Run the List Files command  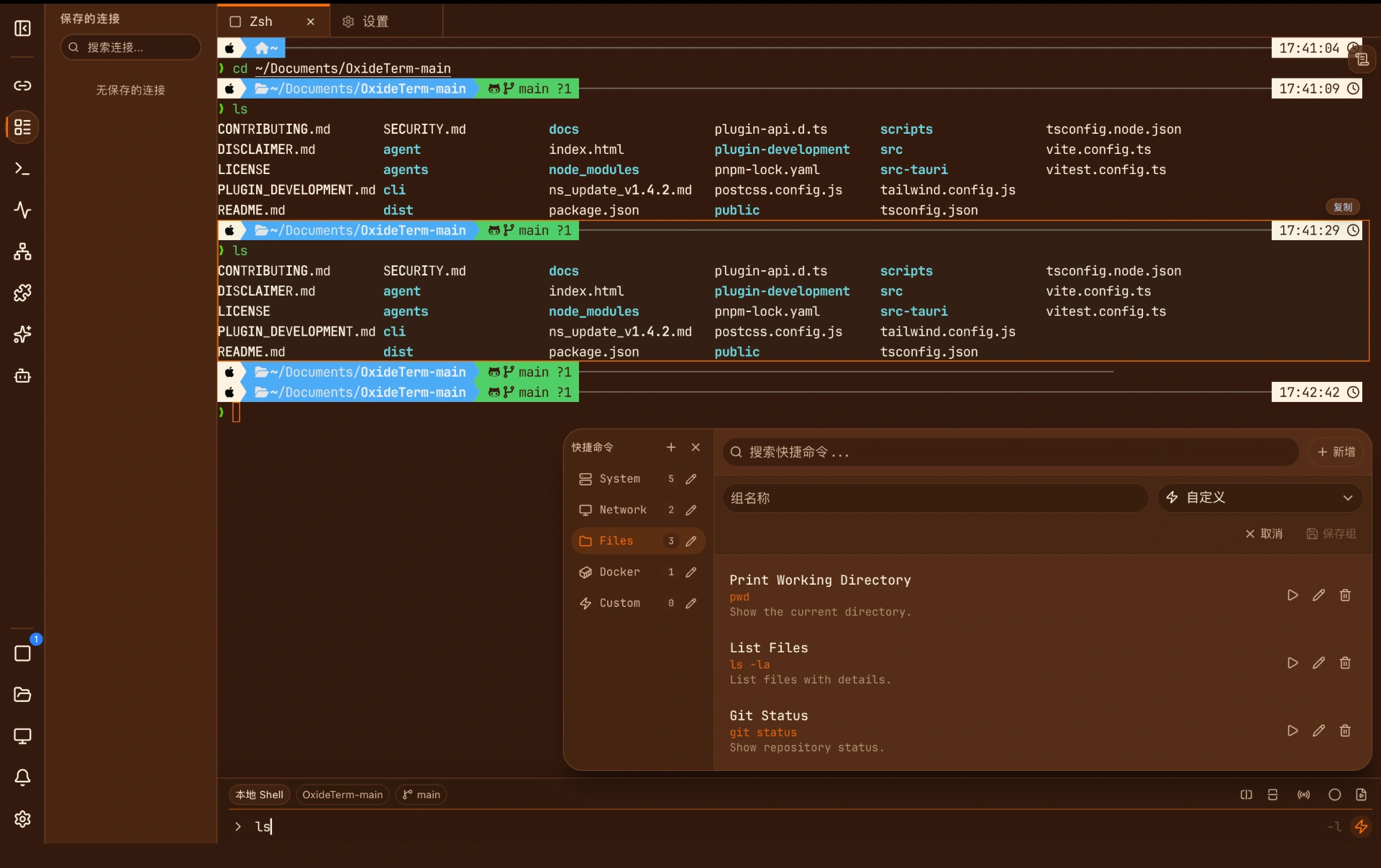pyautogui.click(x=1293, y=663)
